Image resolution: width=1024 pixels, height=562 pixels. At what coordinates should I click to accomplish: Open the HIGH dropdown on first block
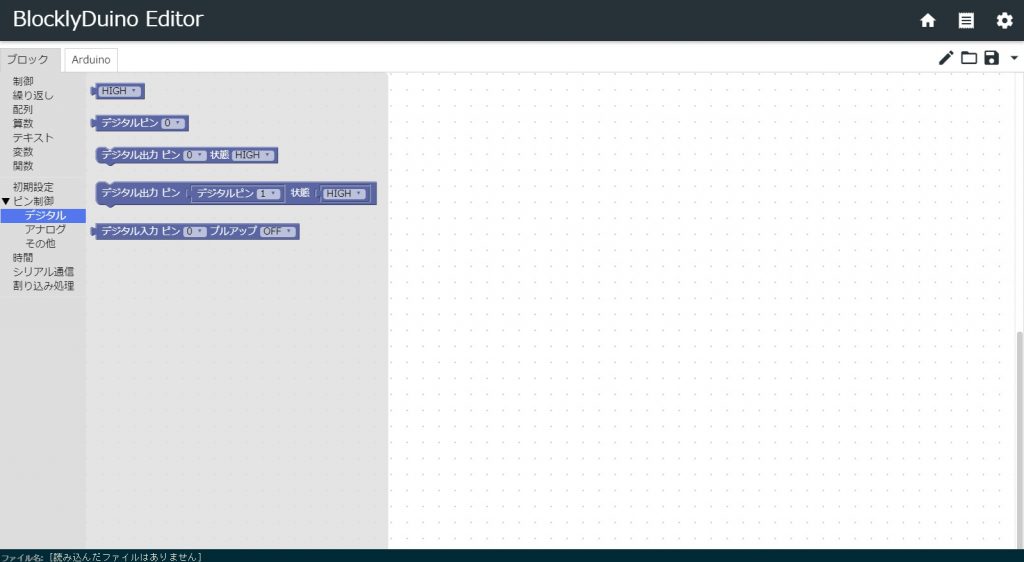pos(121,91)
